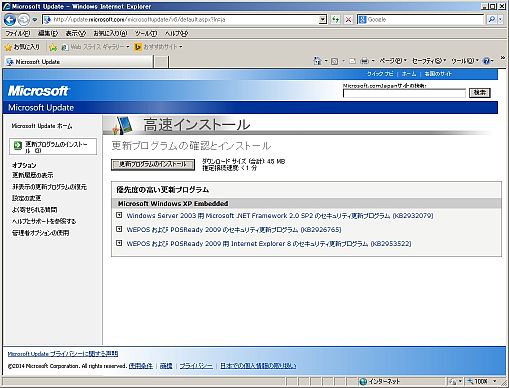
Task: Go forward using the Forward arrow button
Action: (23, 20)
